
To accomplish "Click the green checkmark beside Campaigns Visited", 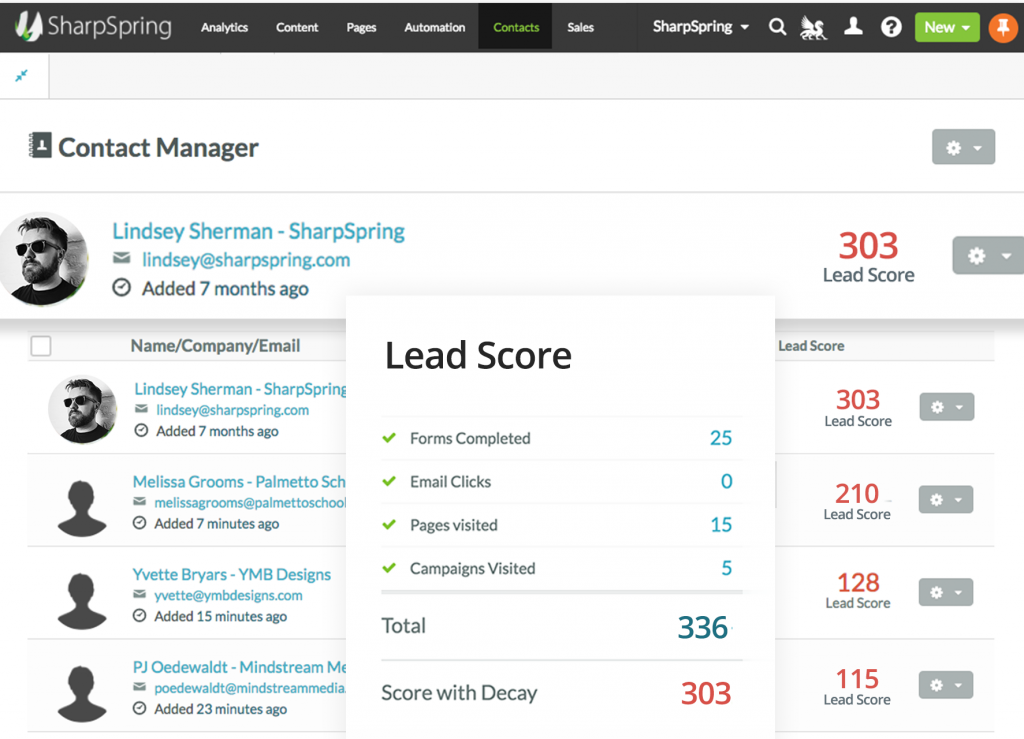I will coord(389,568).
